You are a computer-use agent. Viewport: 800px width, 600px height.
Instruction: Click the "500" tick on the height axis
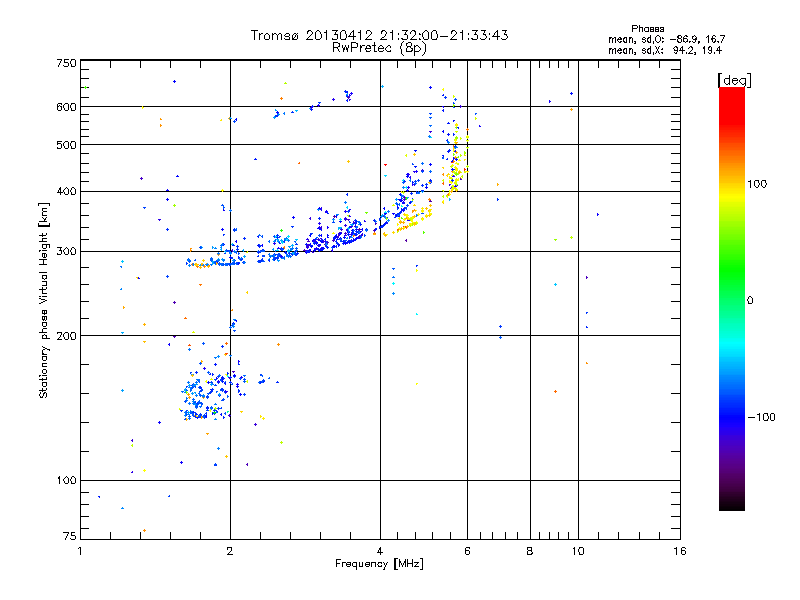pos(66,145)
